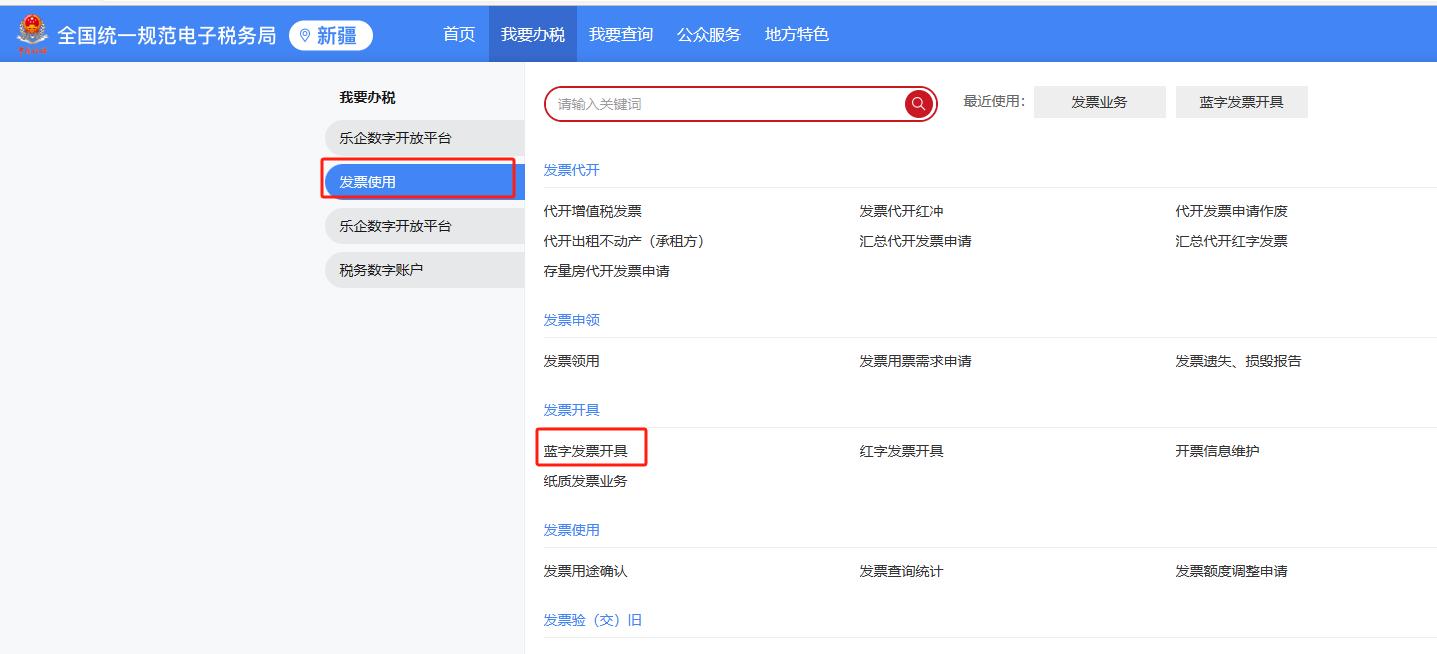Open 代开发票申请作废 link
The height and width of the screenshot is (654, 1437).
coord(1231,211)
